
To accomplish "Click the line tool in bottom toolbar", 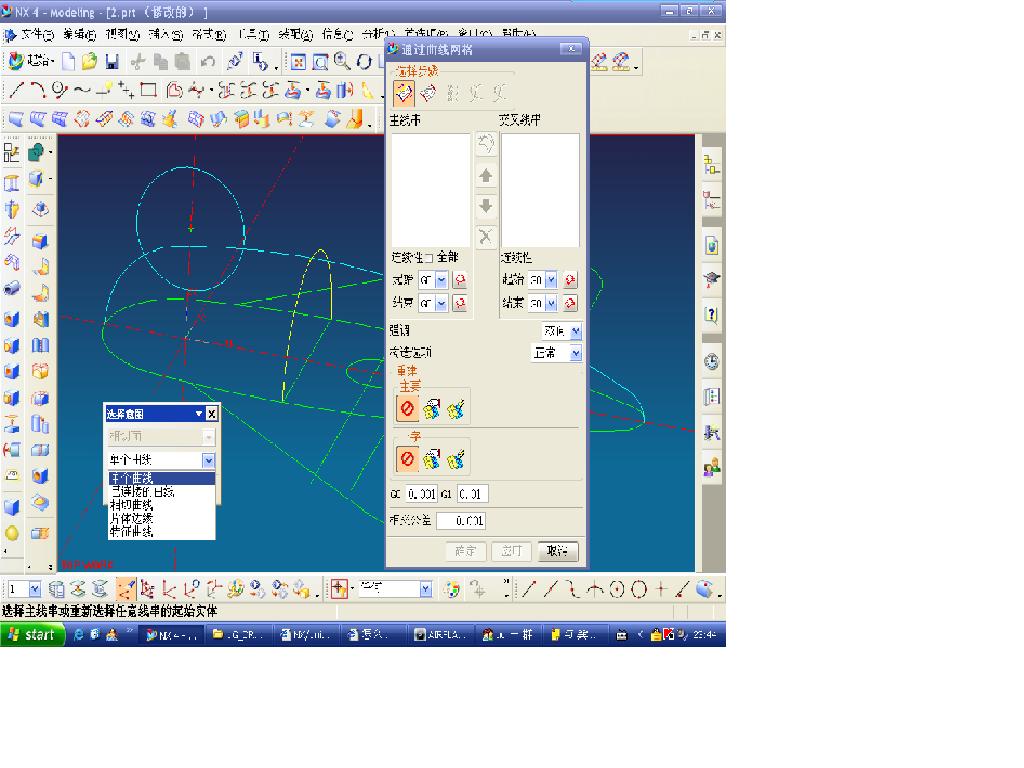I will tap(528, 590).
